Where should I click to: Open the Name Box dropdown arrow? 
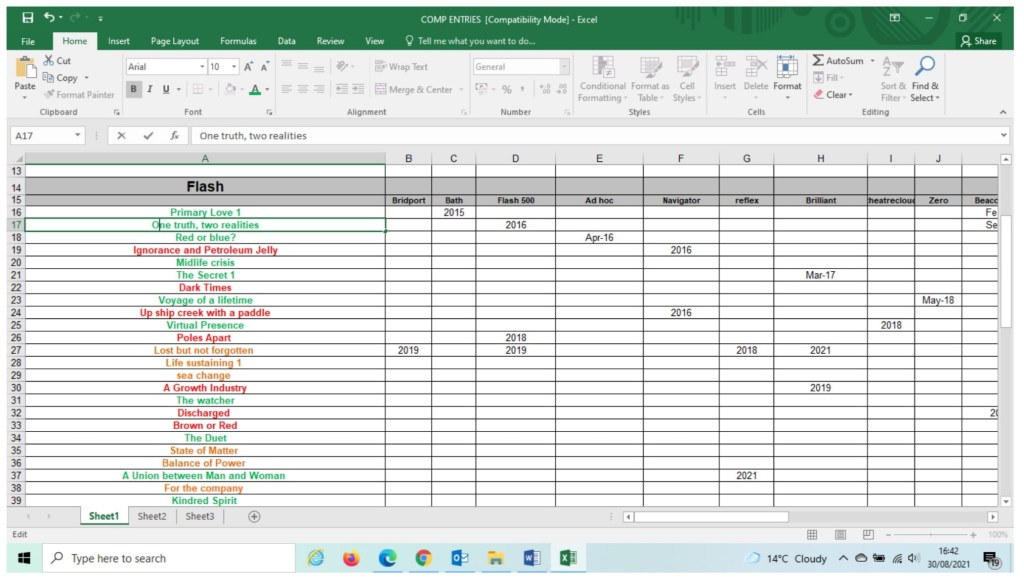78,135
